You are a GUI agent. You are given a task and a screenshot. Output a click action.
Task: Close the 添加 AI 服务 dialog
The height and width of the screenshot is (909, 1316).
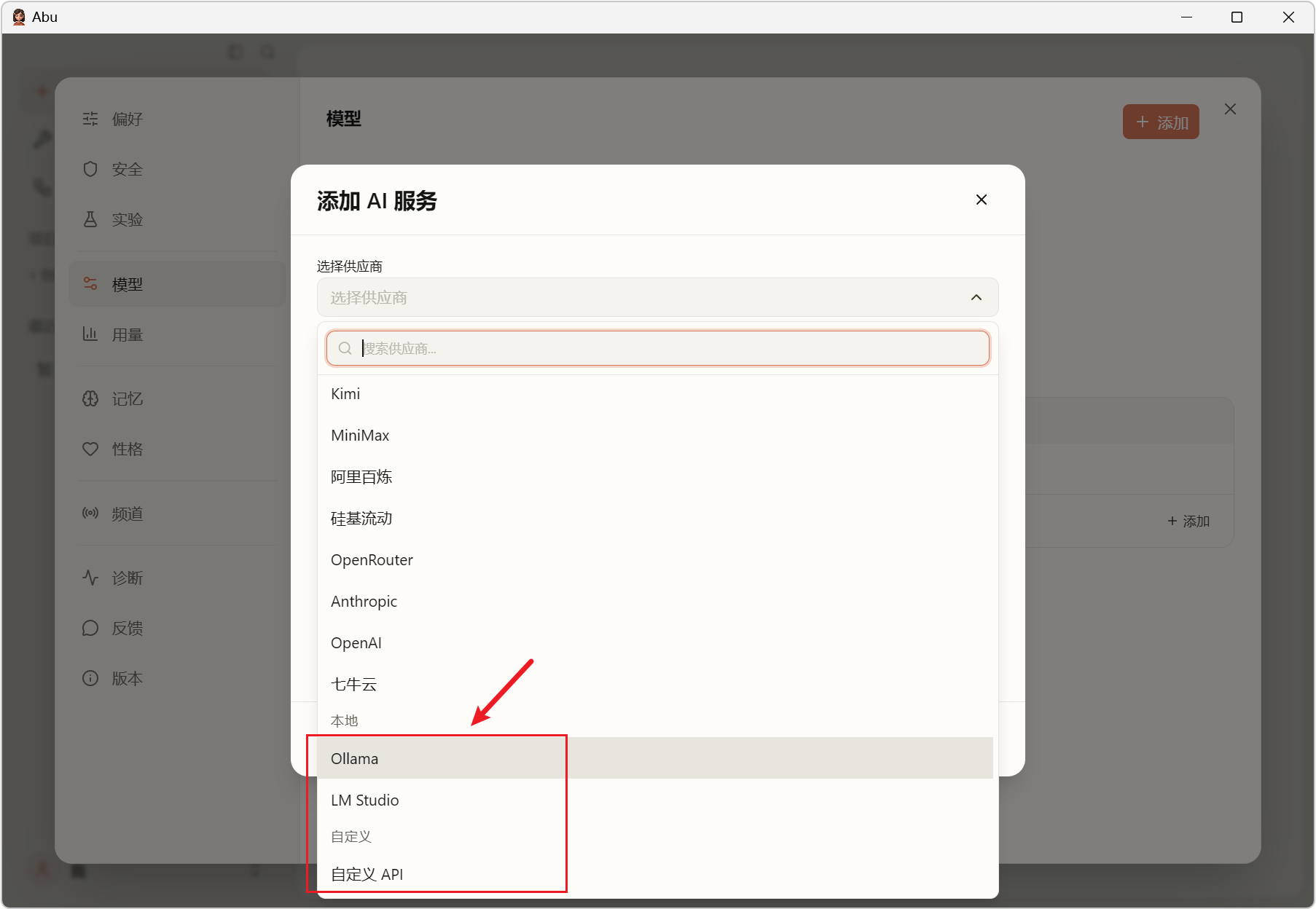982,200
